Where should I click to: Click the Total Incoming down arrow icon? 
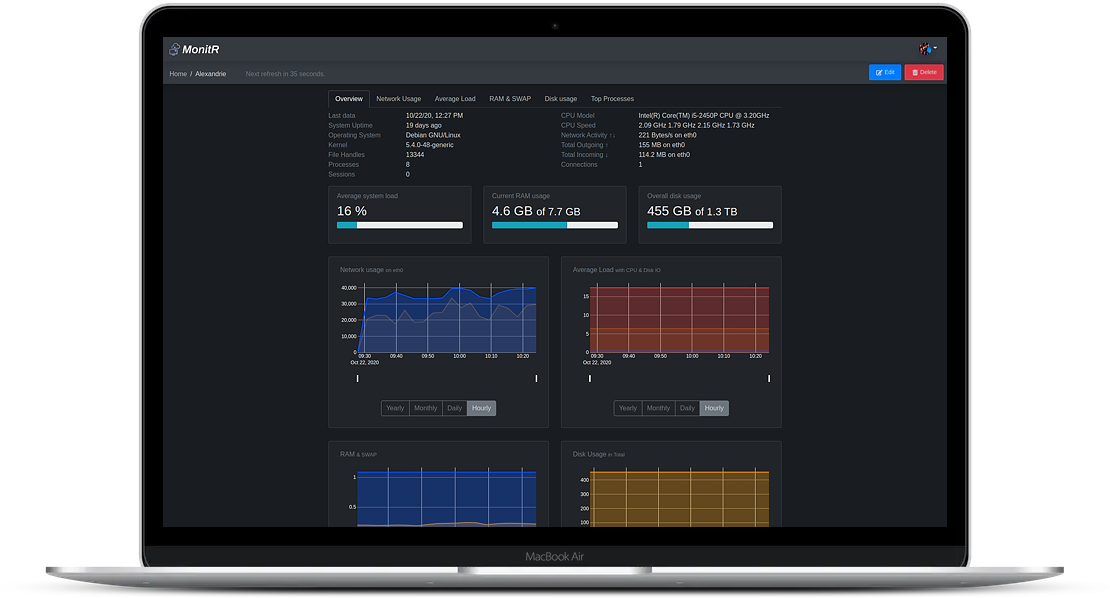tap(609, 154)
